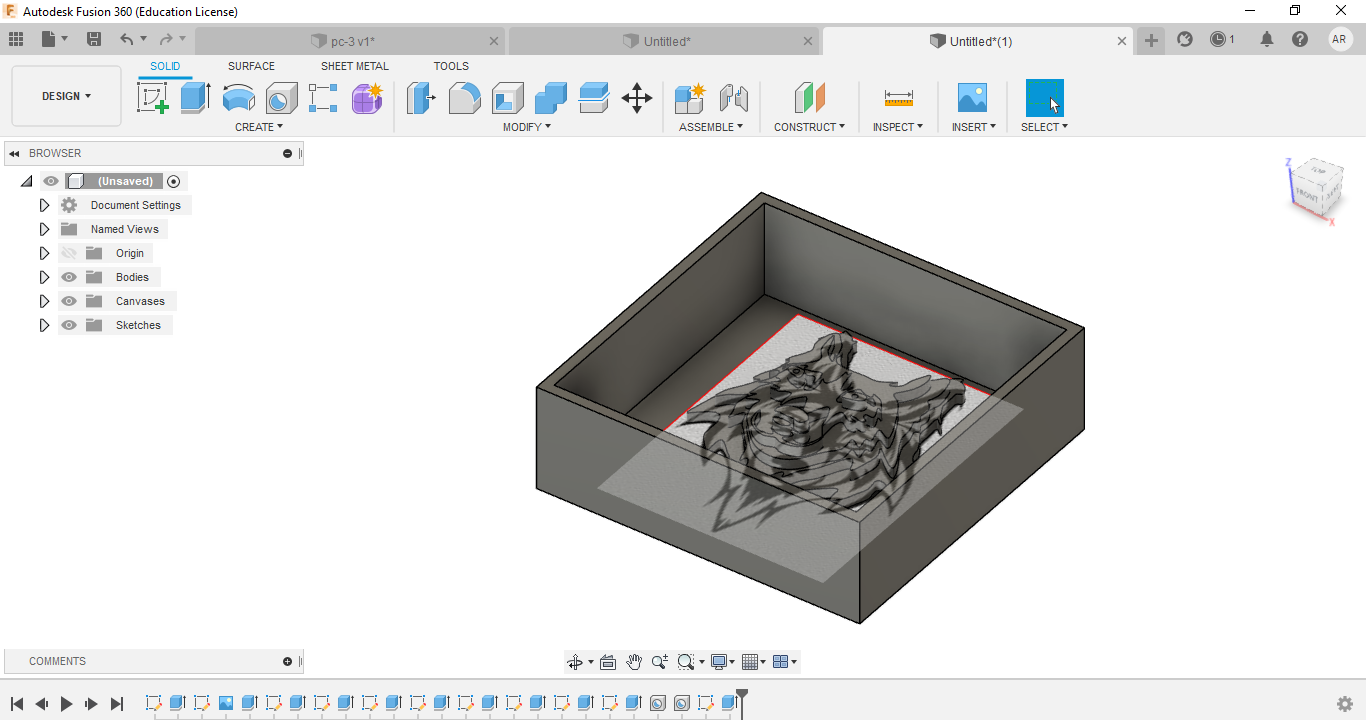Show the hidden Origin folder

(x=69, y=253)
